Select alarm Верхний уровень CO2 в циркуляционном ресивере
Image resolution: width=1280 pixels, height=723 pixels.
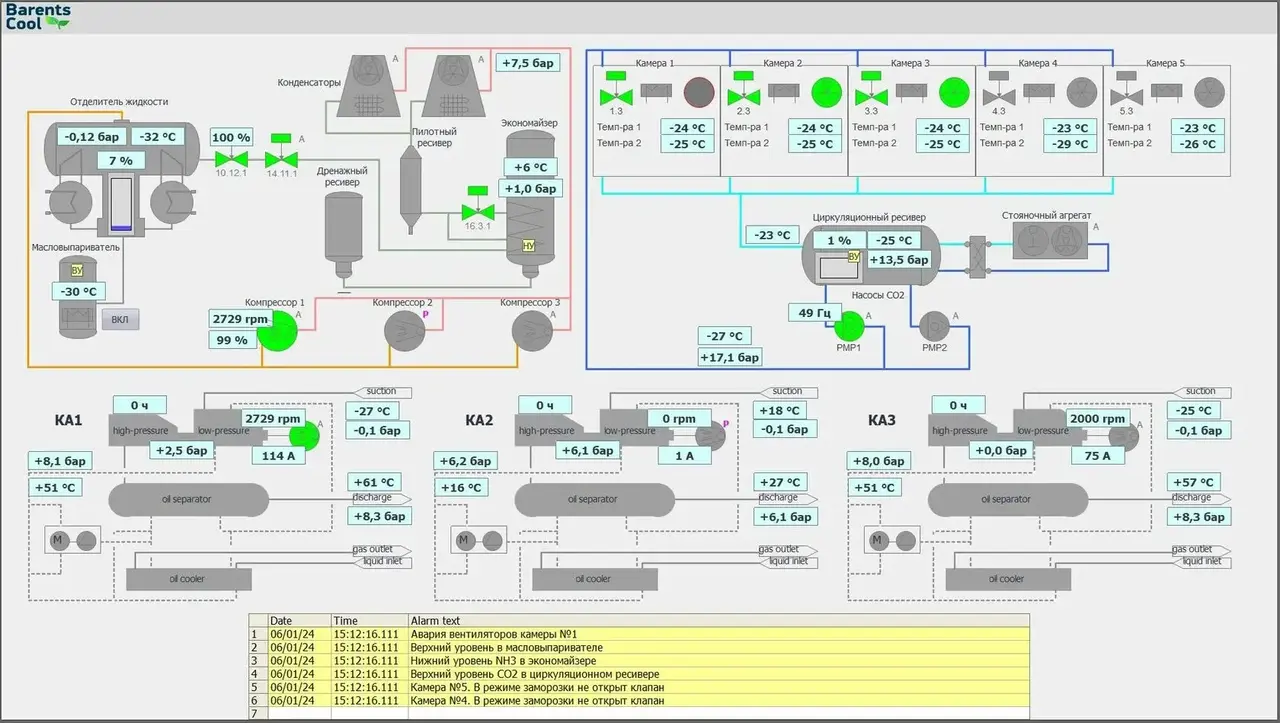tap(638, 674)
